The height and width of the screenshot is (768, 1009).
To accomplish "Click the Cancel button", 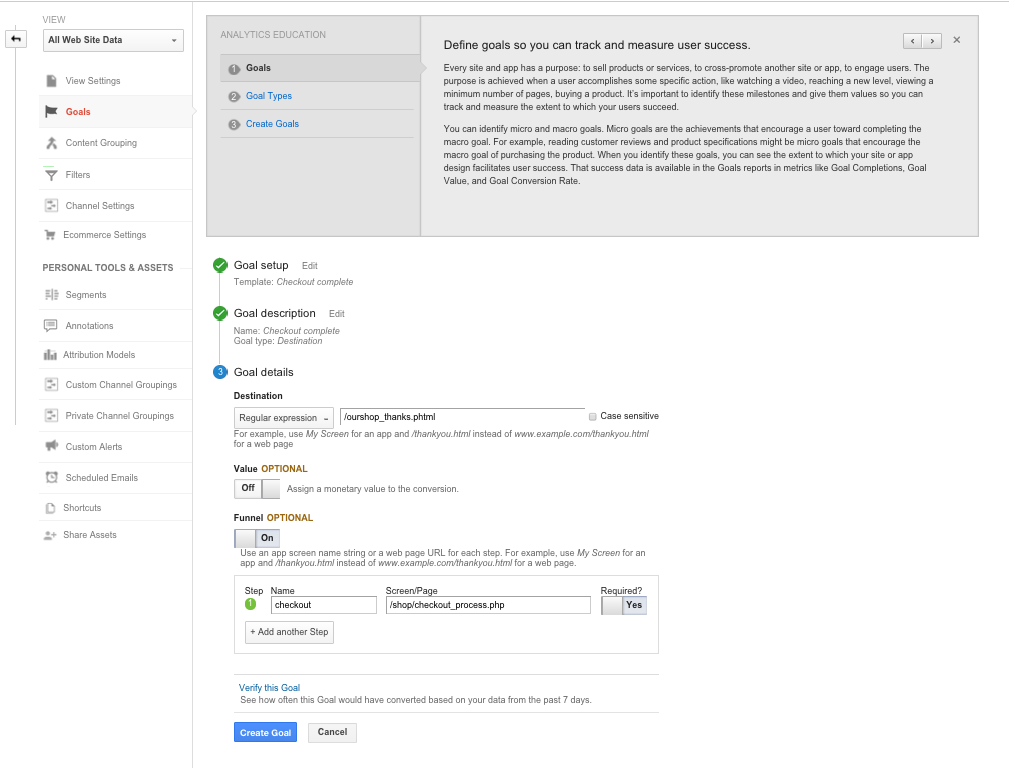I will [x=332, y=733].
